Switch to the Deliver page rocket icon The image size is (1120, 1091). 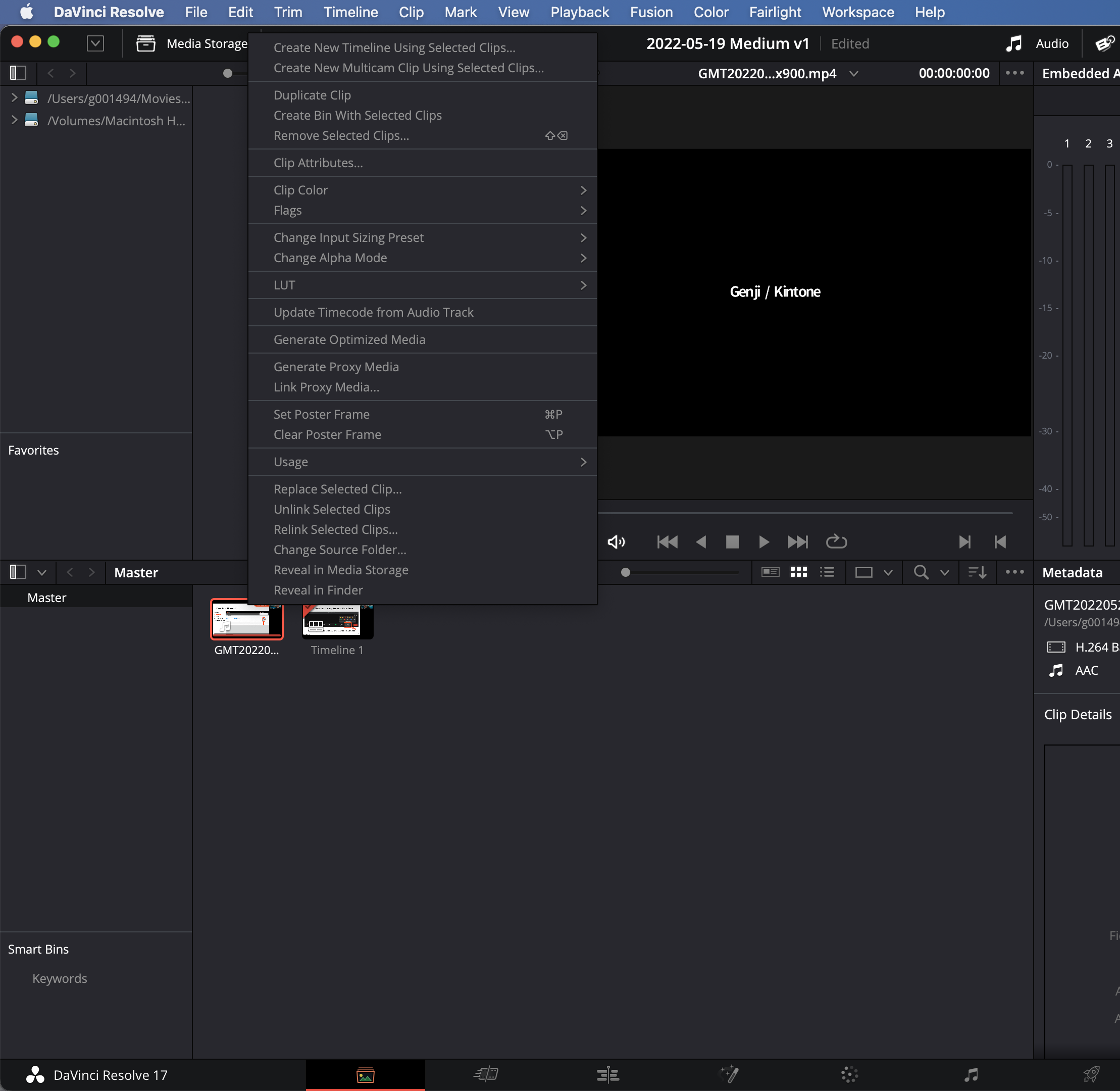pyautogui.click(x=1091, y=1074)
